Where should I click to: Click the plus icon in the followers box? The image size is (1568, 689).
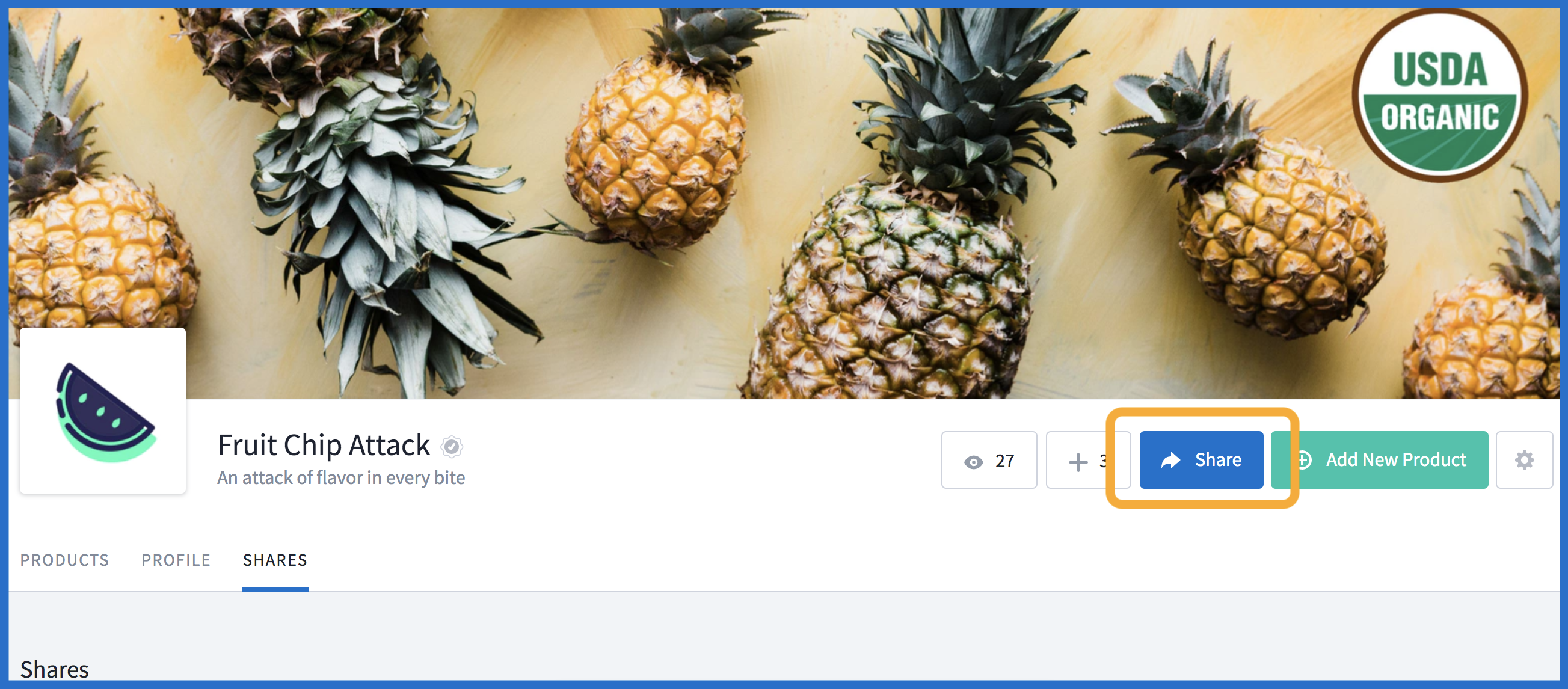click(1077, 461)
